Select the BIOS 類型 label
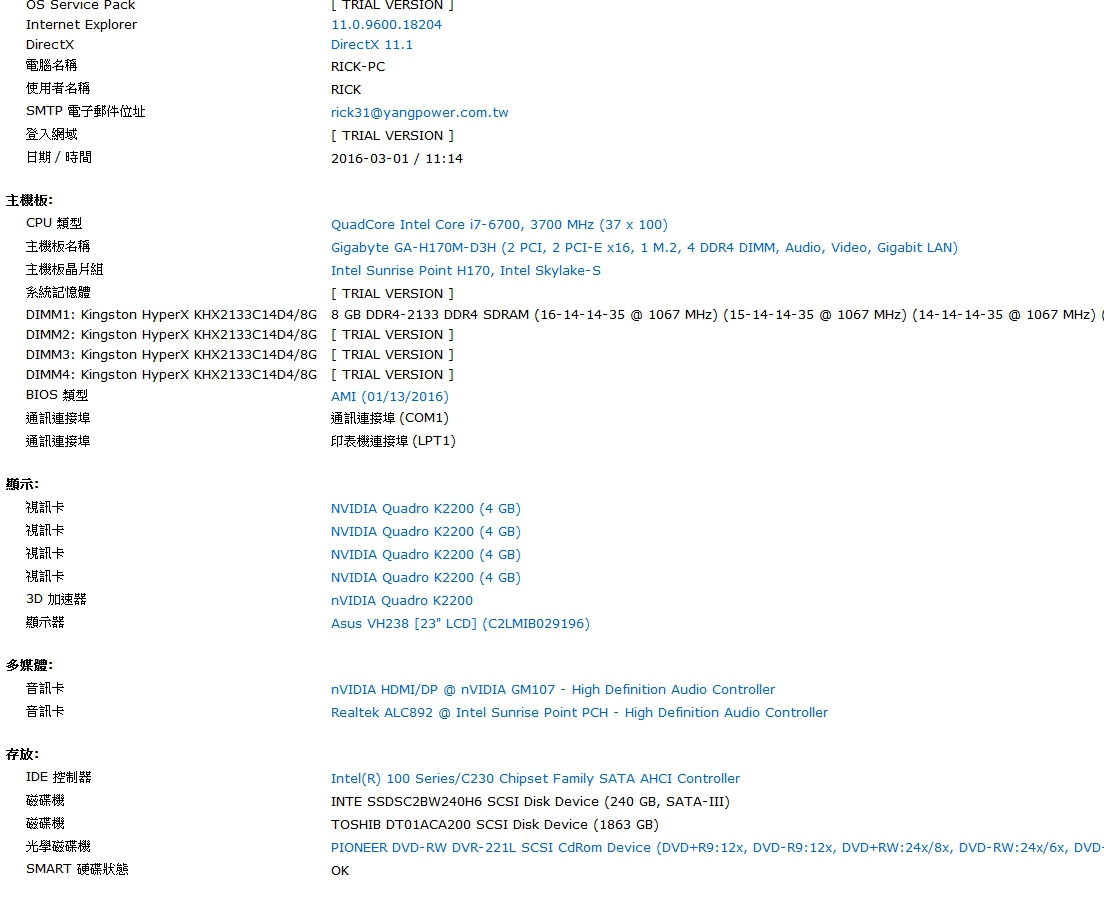1104x898 pixels. pyautogui.click(x=57, y=395)
